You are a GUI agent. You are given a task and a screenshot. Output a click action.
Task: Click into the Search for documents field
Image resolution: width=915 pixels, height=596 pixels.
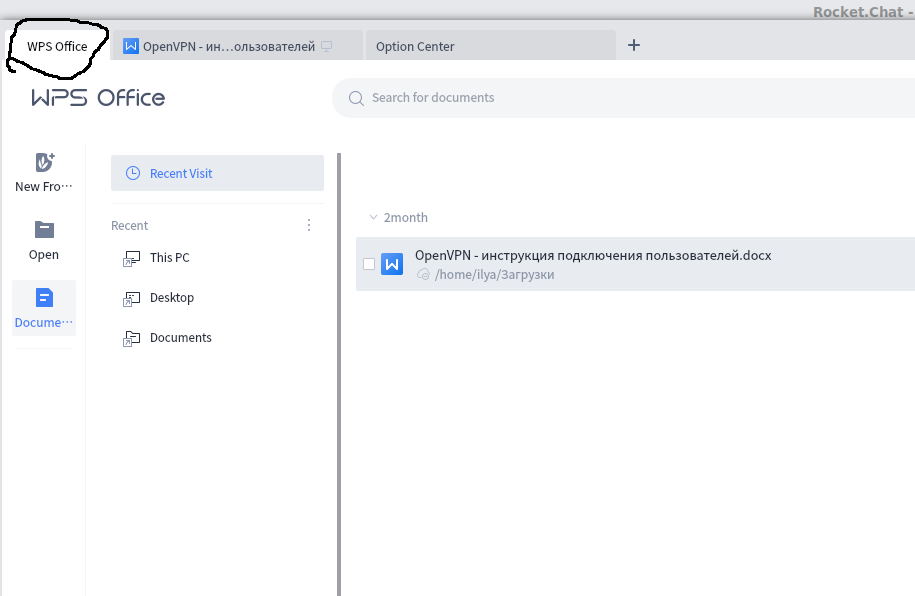623,98
